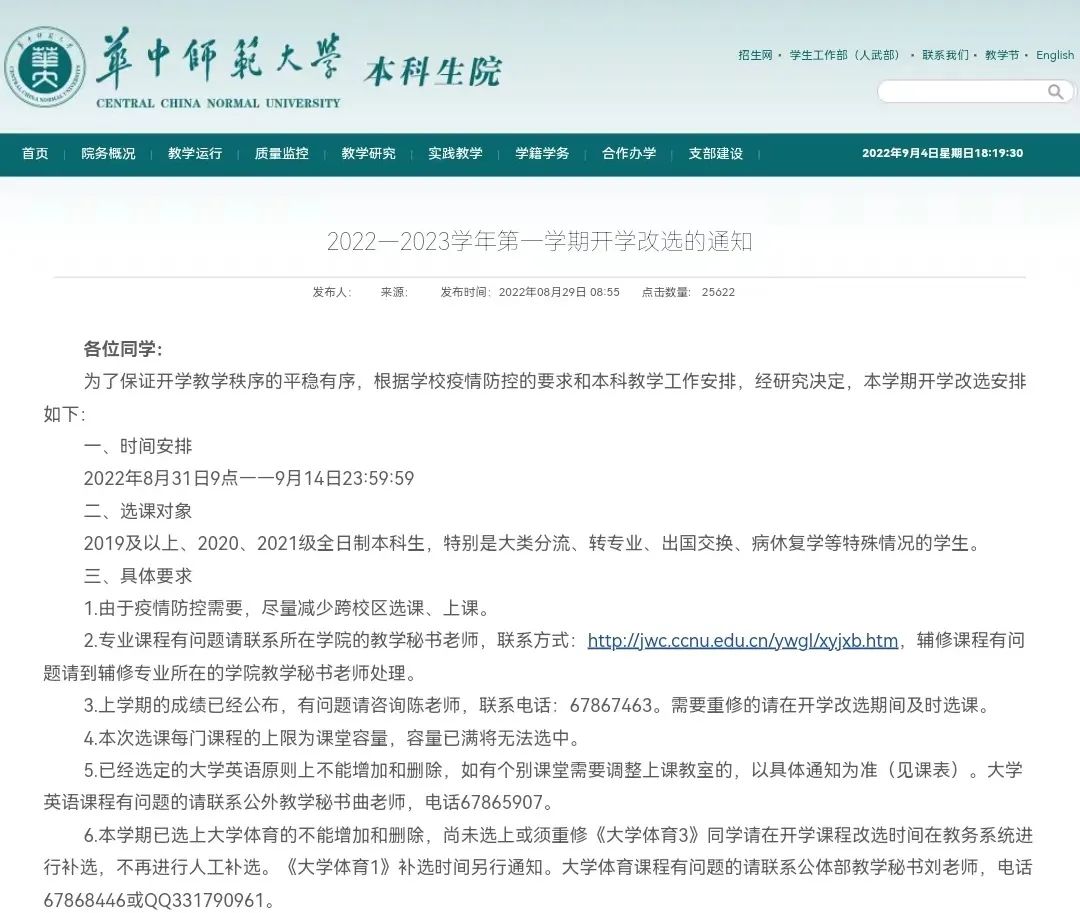The width and height of the screenshot is (1080, 913).
Task: Open the 院务概况 menu
Action: (x=108, y=154)
